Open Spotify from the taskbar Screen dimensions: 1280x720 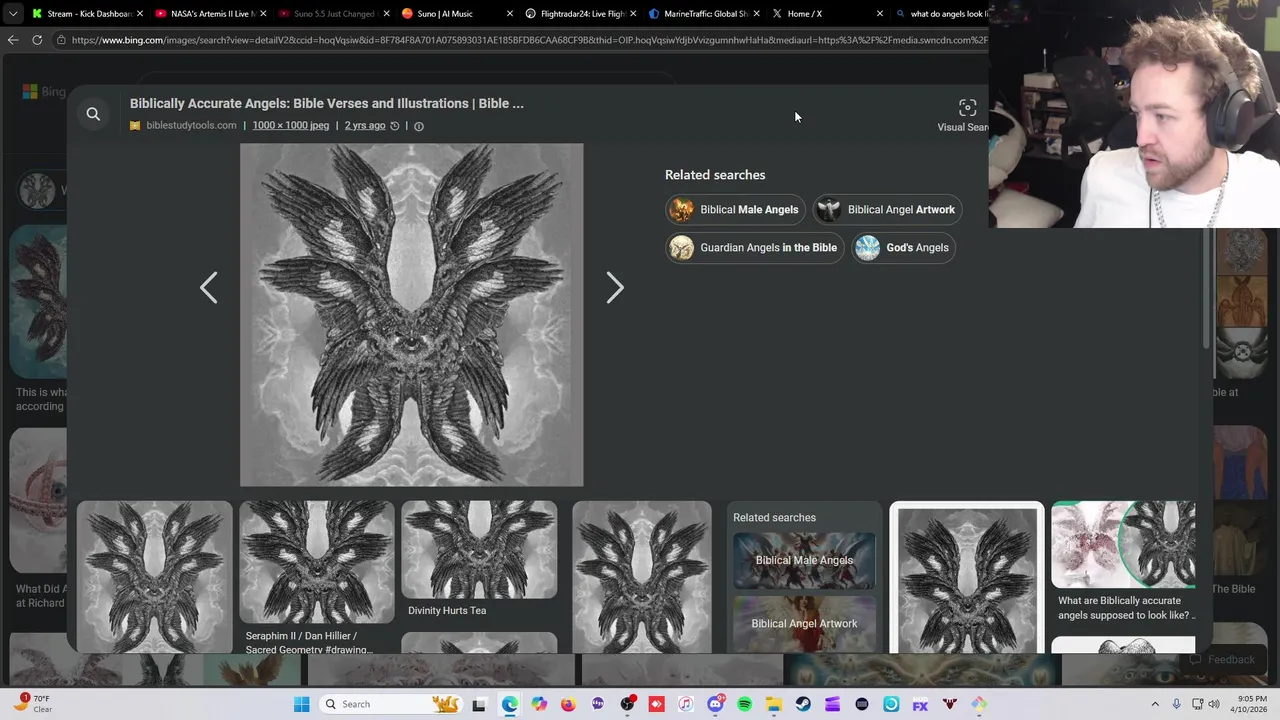(744, 704)
